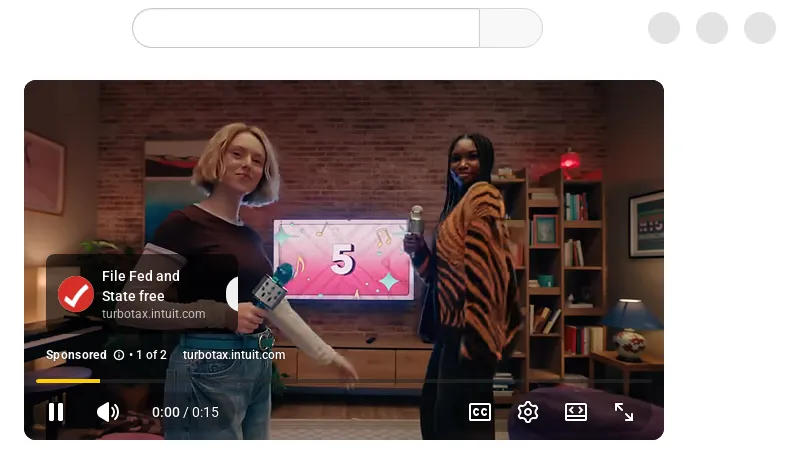Pause the video ad

point(56,412)
